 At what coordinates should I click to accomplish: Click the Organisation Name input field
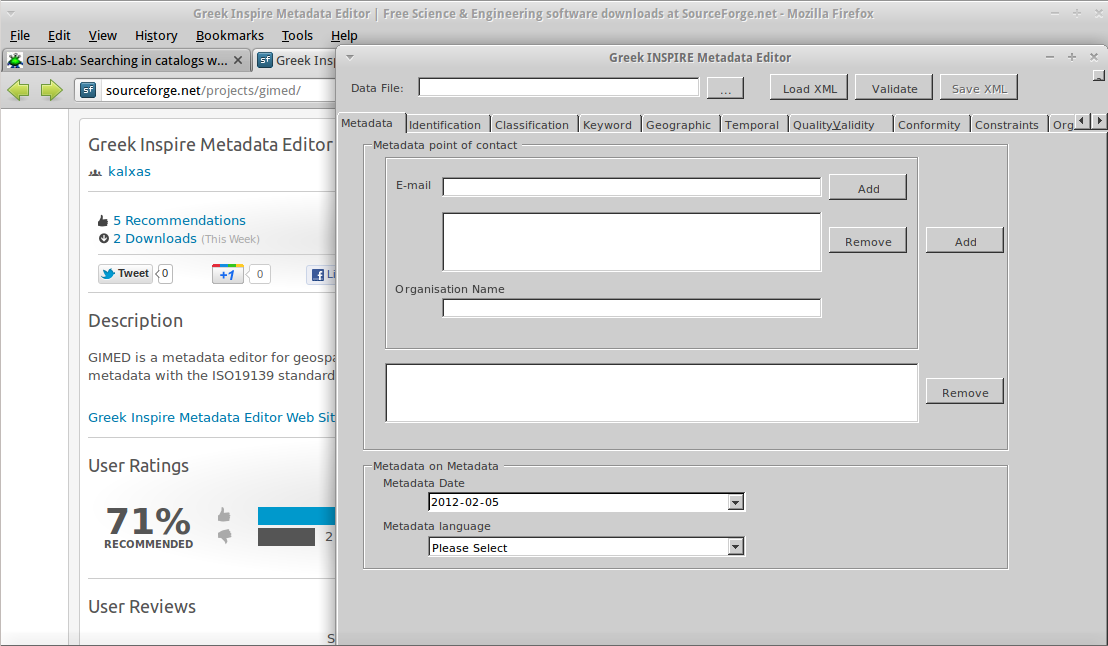click(632, 307)
